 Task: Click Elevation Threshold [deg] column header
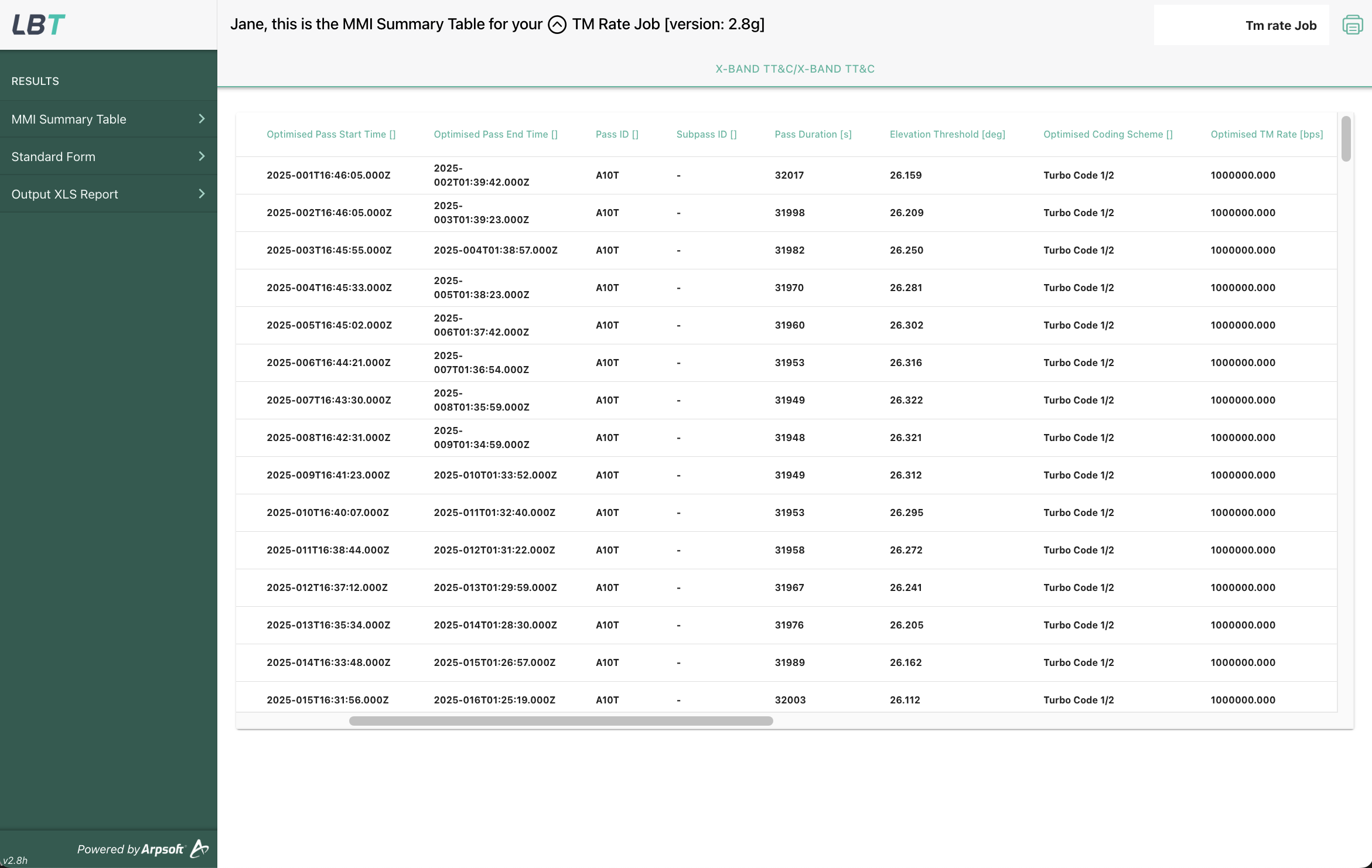pyautogui.click(x=947, y=135)
